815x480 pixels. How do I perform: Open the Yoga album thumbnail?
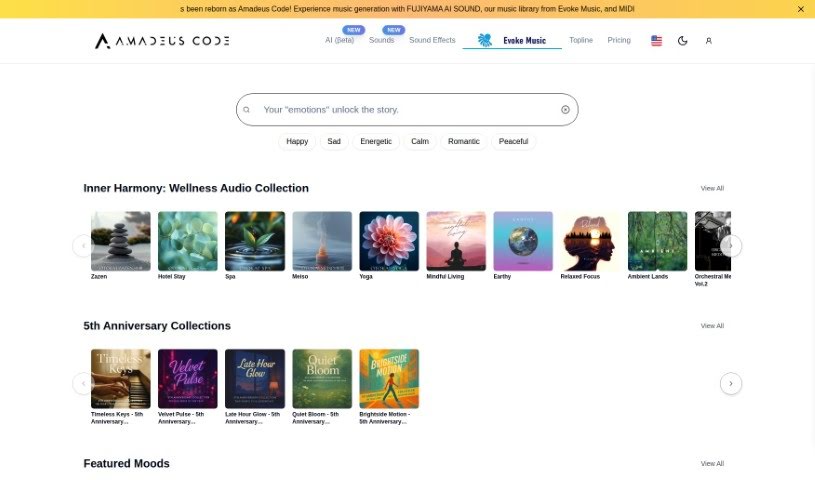pos(389,241)
